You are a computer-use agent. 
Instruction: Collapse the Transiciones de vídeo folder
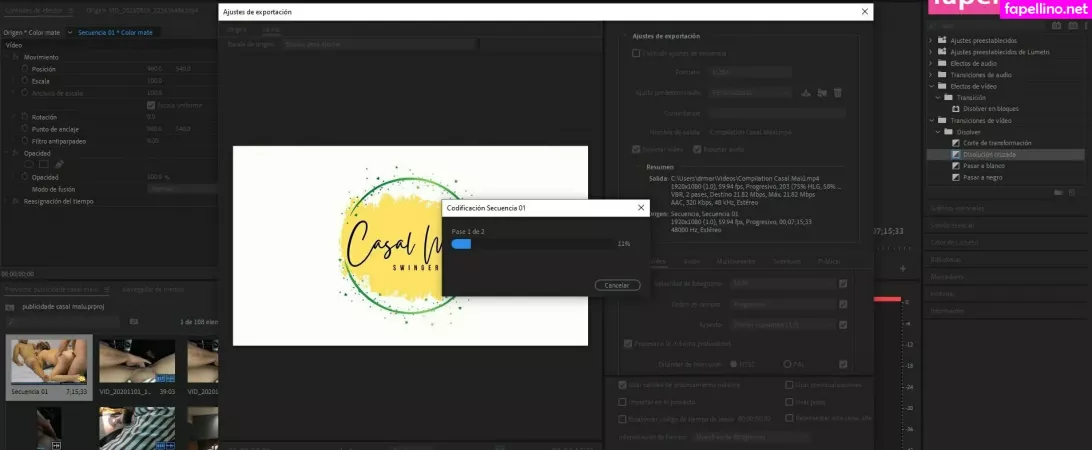930,121
